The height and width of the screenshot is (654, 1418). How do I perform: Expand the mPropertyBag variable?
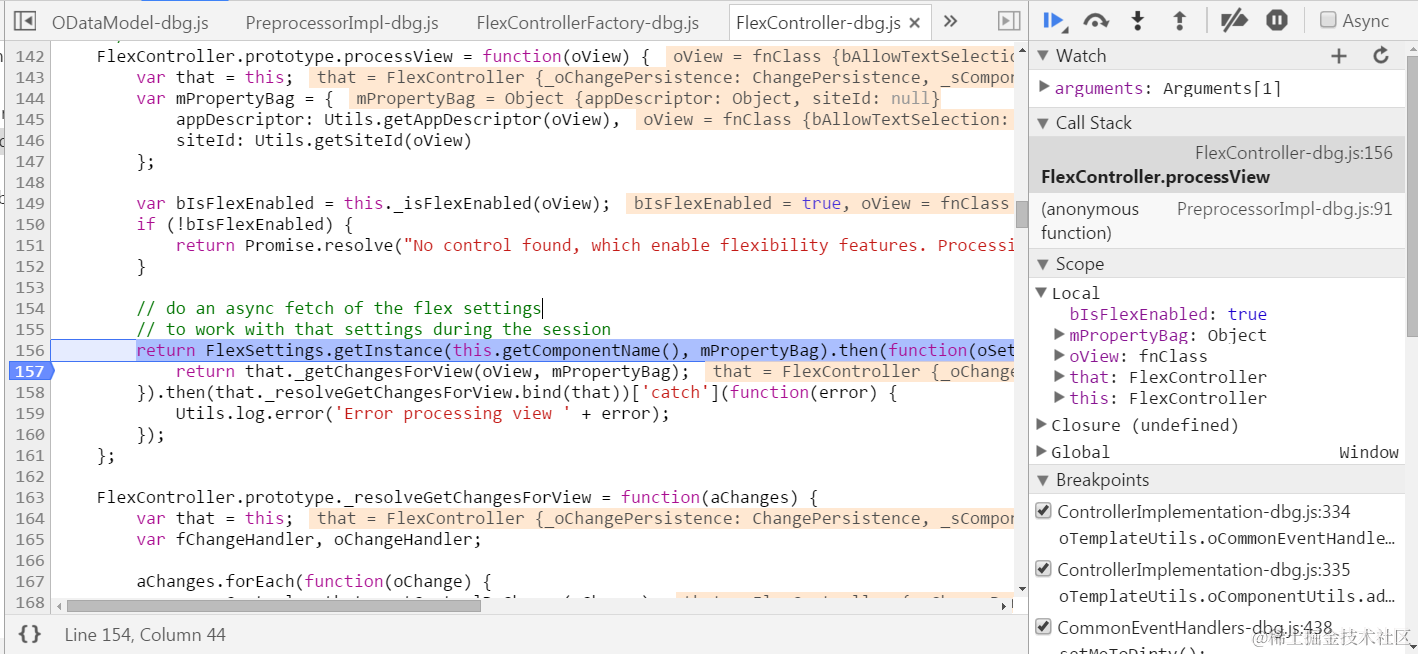tap(1060, 335)
